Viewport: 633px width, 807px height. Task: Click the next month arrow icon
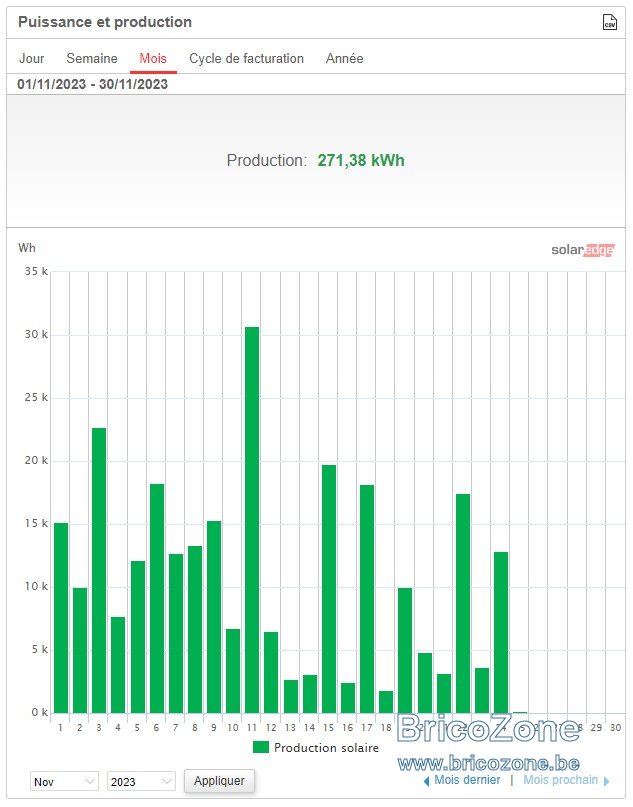[606, 781]
